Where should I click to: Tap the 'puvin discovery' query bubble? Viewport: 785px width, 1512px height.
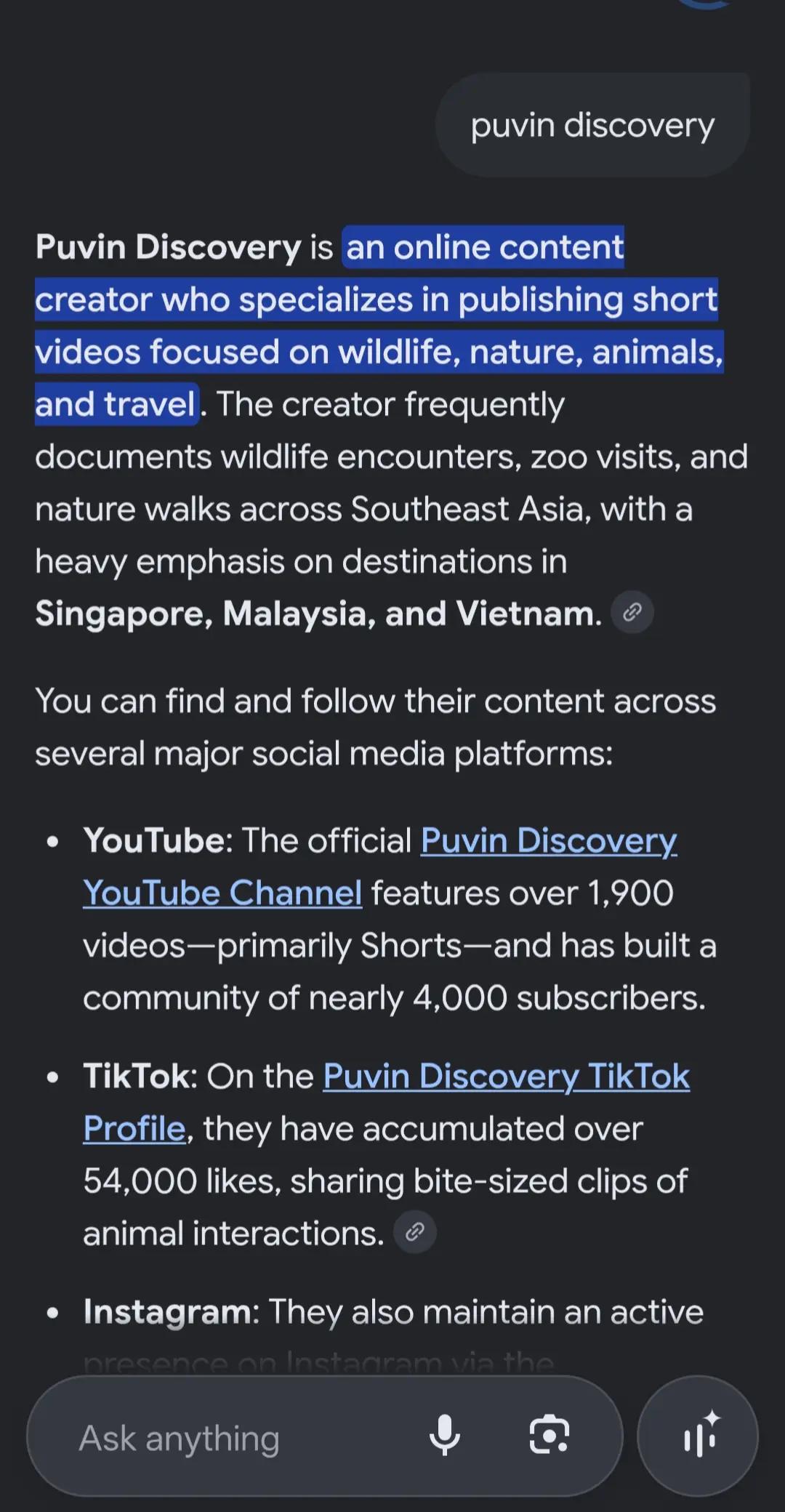592,125
